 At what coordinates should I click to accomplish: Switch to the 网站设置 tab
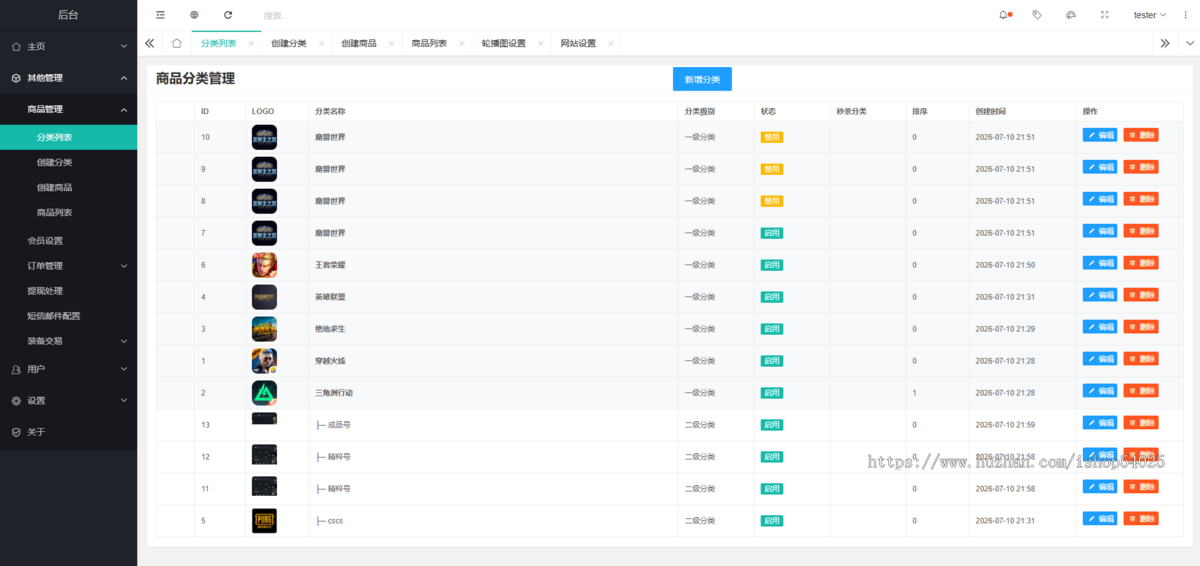(x=578, y=44)
